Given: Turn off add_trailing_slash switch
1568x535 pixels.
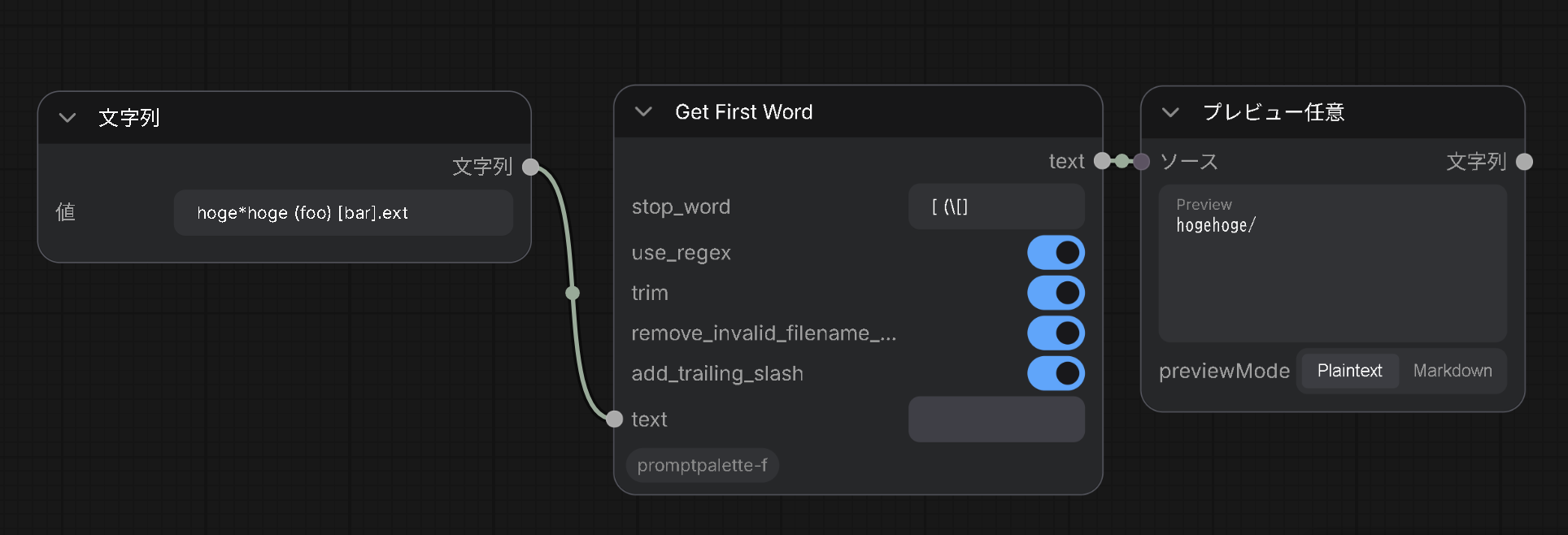Looking at the screenshot, I should tap(1056, 373).
